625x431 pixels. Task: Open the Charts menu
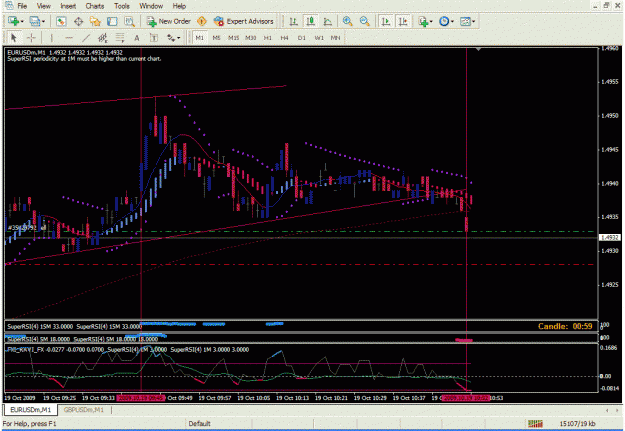[x=95, y=6]
